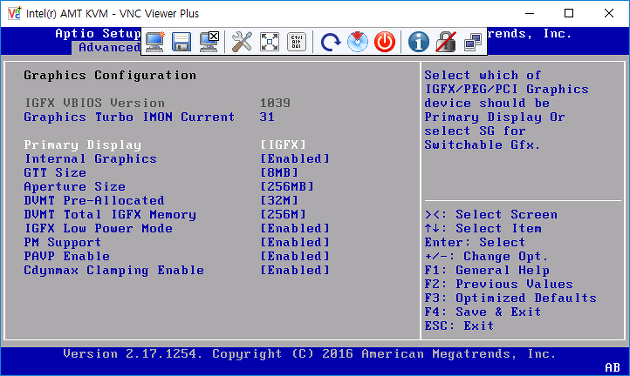Click the 'F2: Previous Values' hint

click(x=499, y=284)
